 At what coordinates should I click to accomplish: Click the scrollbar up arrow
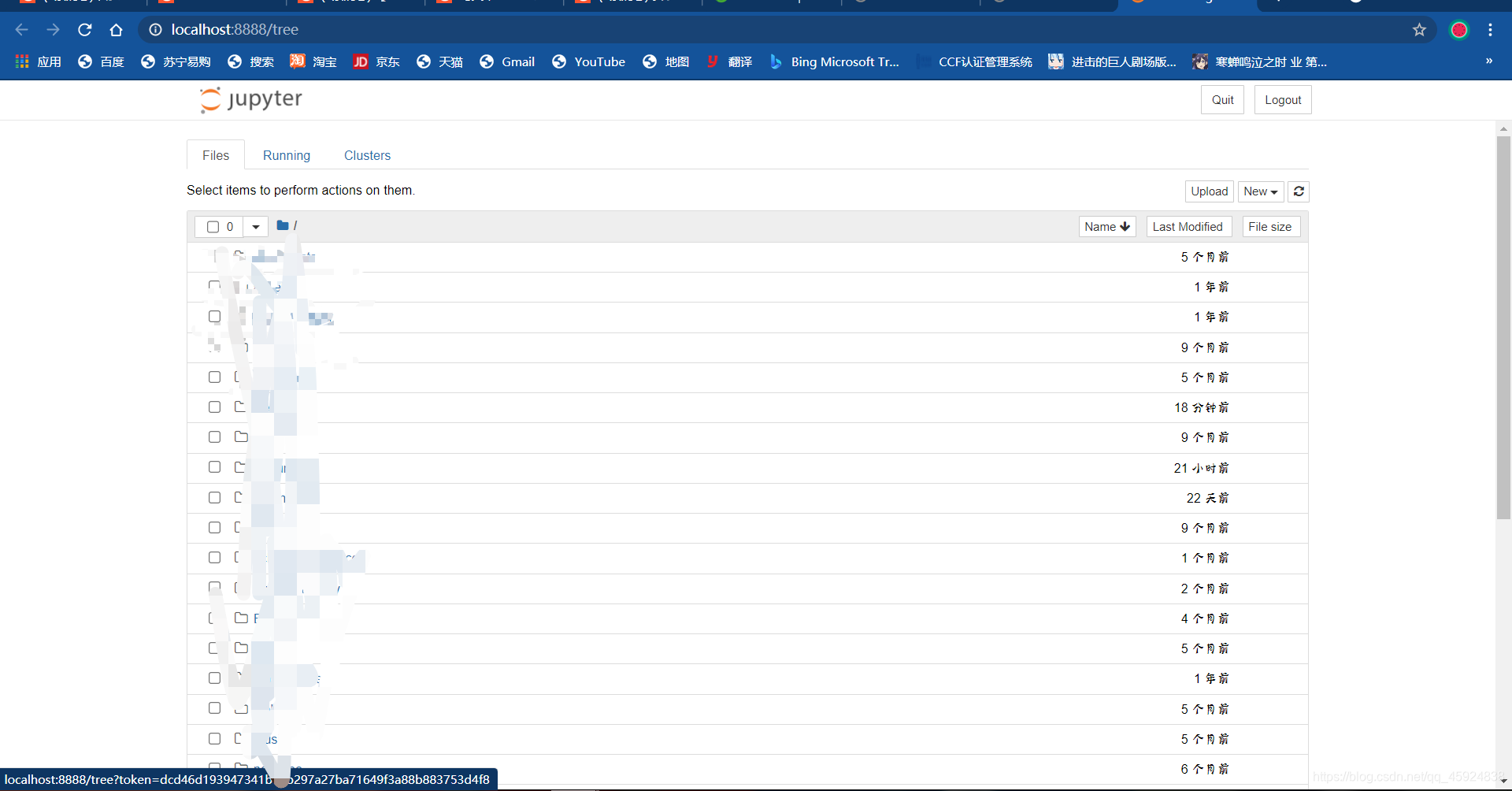click(x=1503, y=128)
